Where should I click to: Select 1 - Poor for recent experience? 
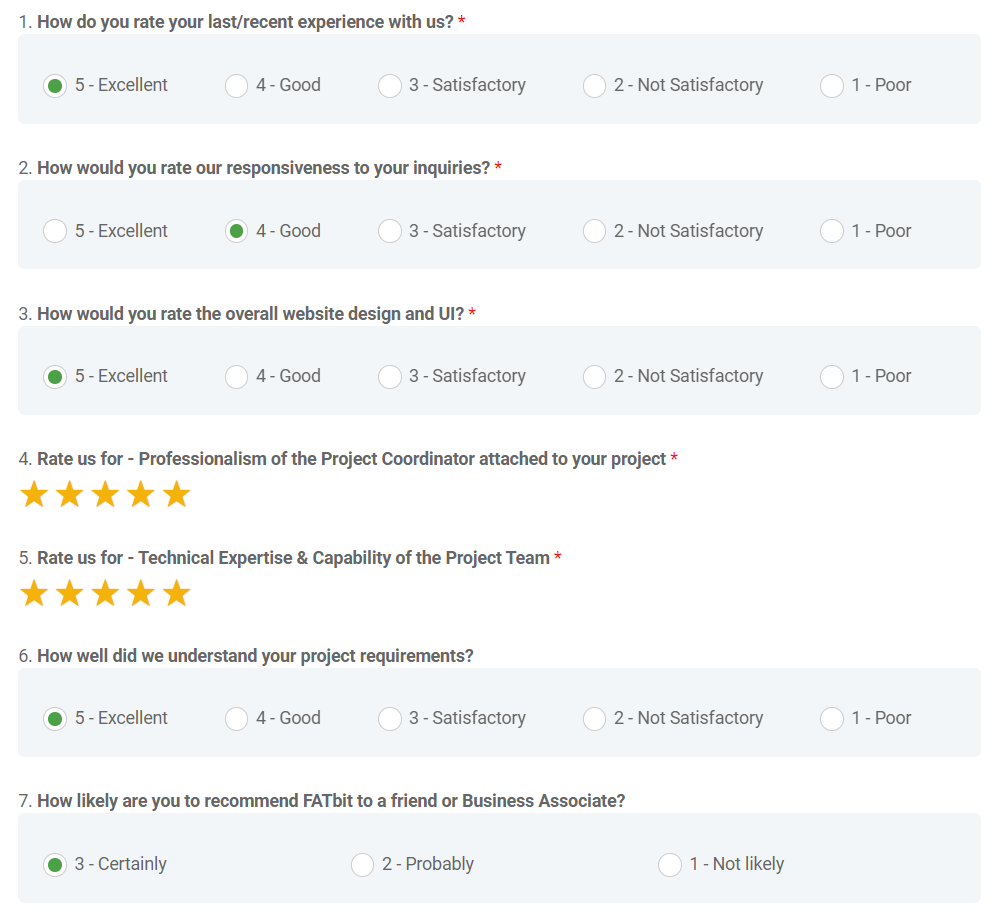pos(832,86)
